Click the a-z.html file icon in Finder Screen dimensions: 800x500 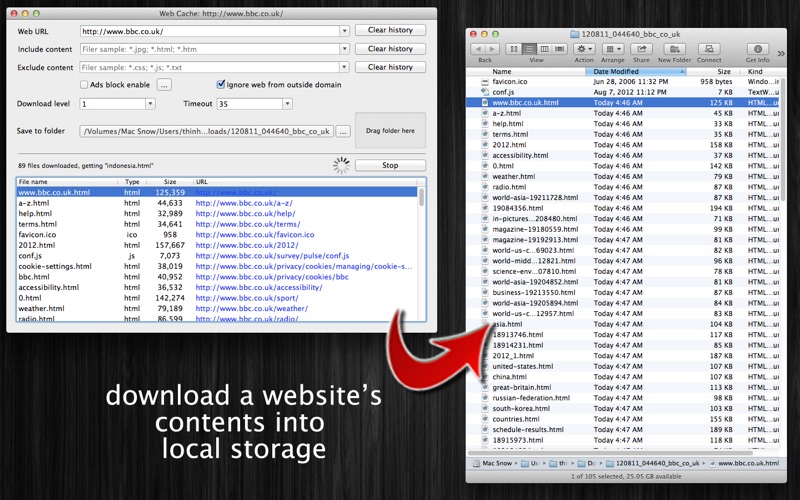tap(485, 113)
